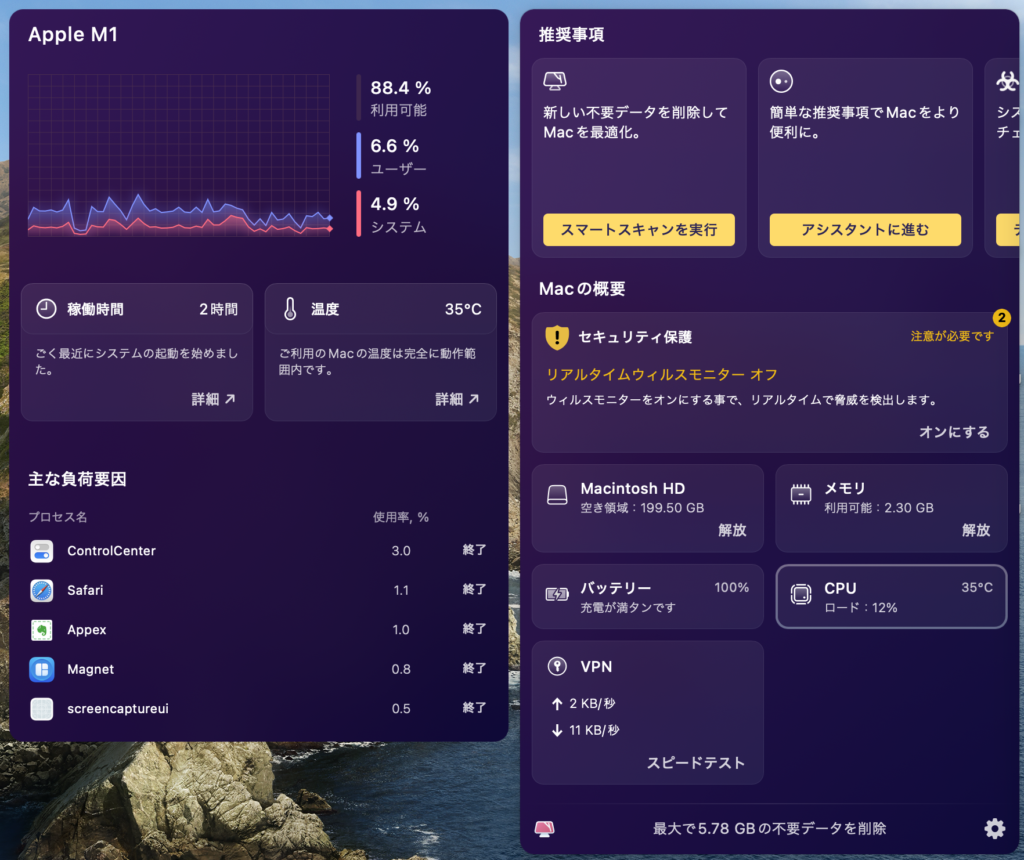
Task: Click the biohazard icon on the cut-off card
Action: tap(1007, 82)
